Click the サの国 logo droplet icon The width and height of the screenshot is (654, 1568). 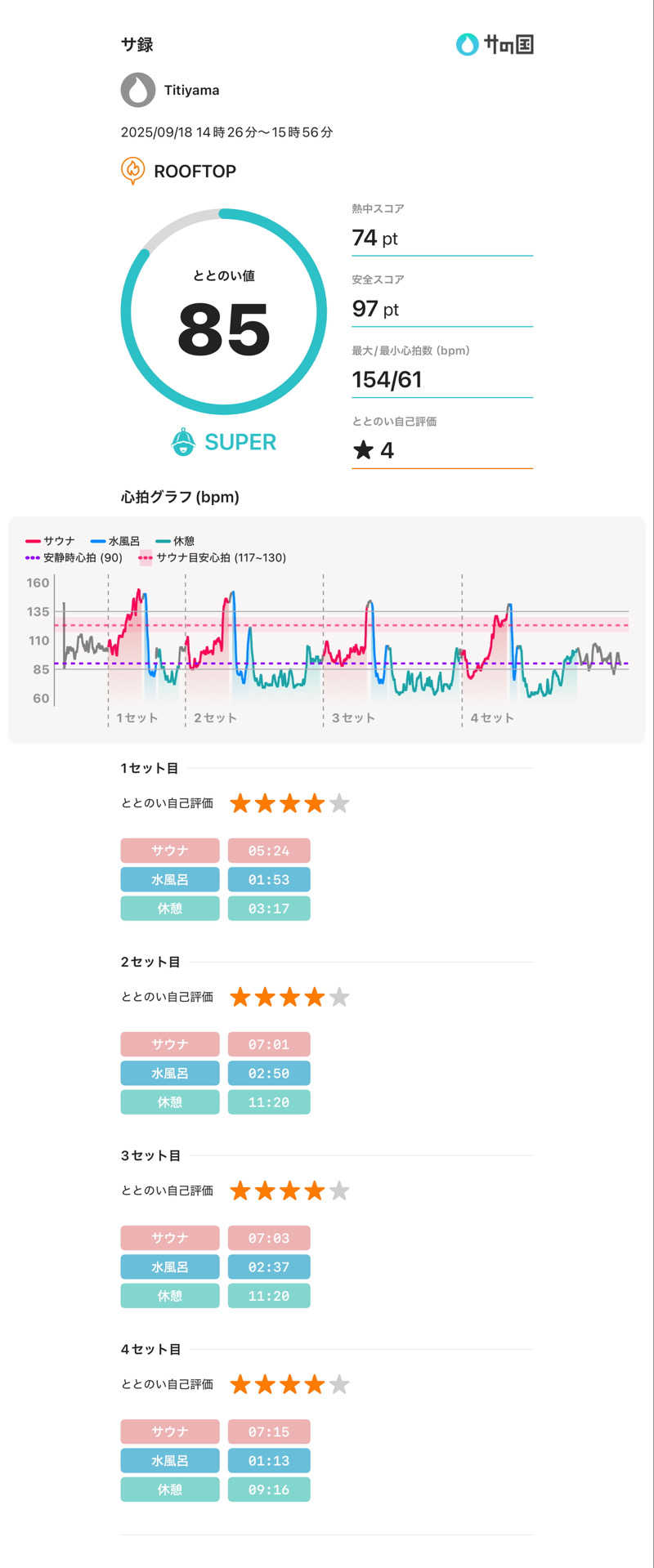(467, 44)
